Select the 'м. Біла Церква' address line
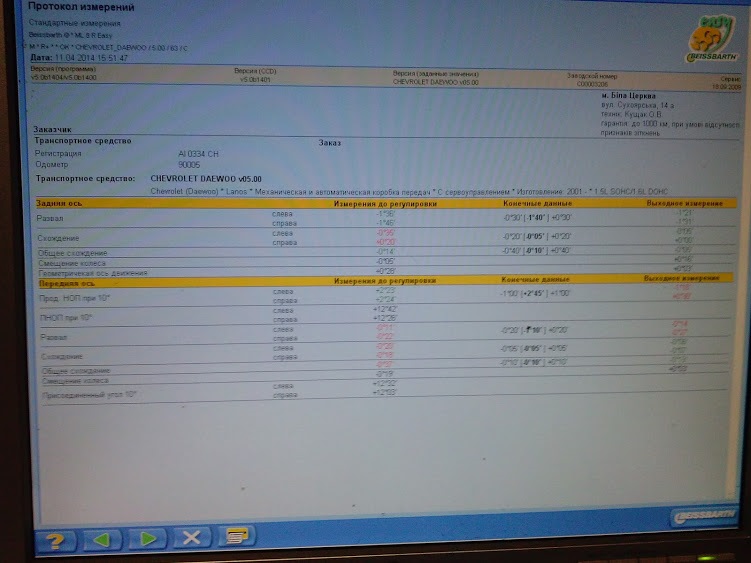 (x=628, y=96)
